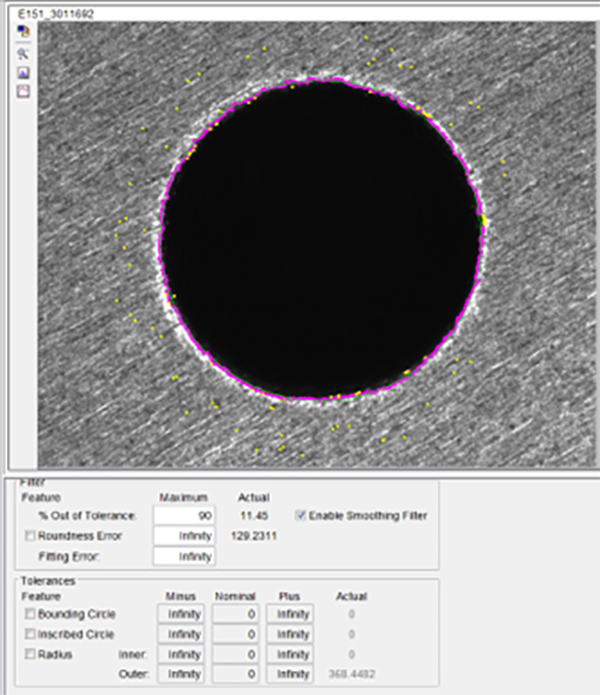Click the Radius Inner Nominal field
This screenshot has height=695, width=600.
coord(235,654)
